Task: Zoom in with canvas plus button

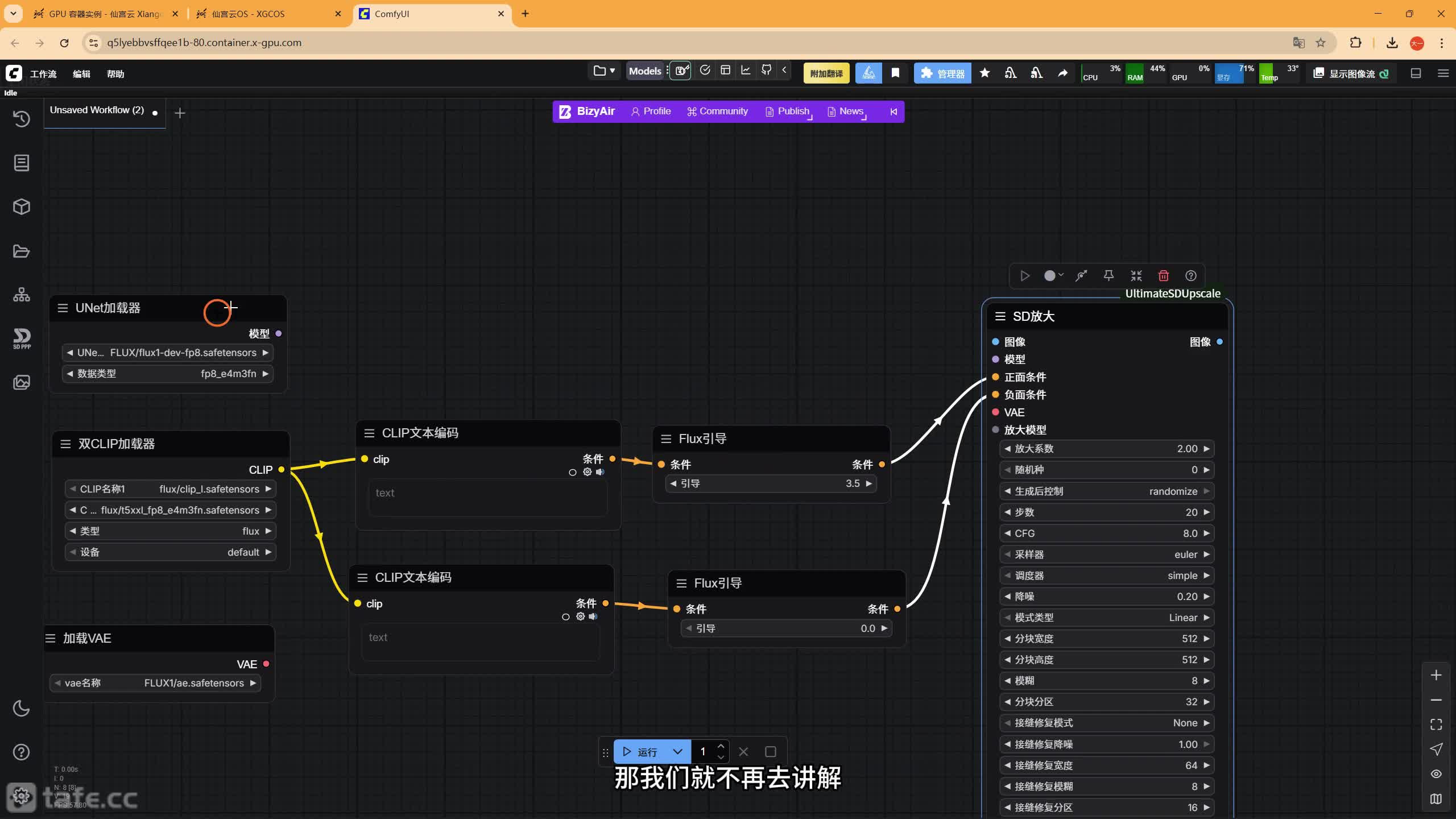Action: [x=1436, y=675]
